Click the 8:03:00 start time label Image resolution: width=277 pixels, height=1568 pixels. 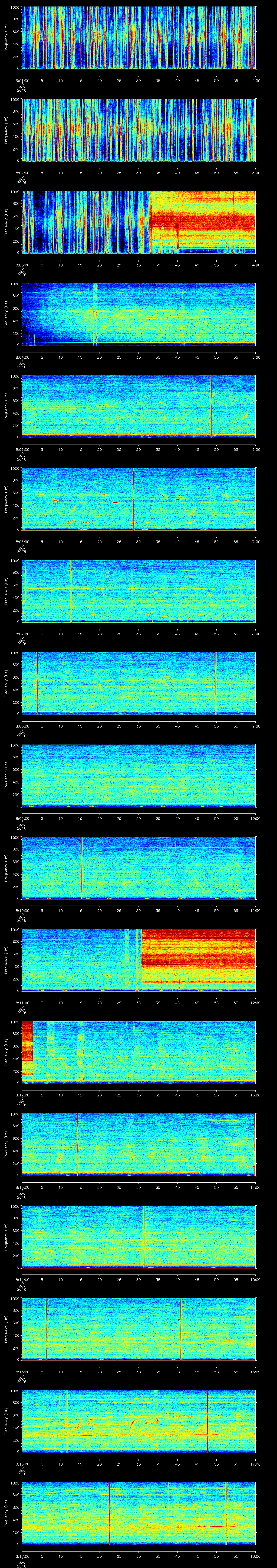click(x=22, y=265)
